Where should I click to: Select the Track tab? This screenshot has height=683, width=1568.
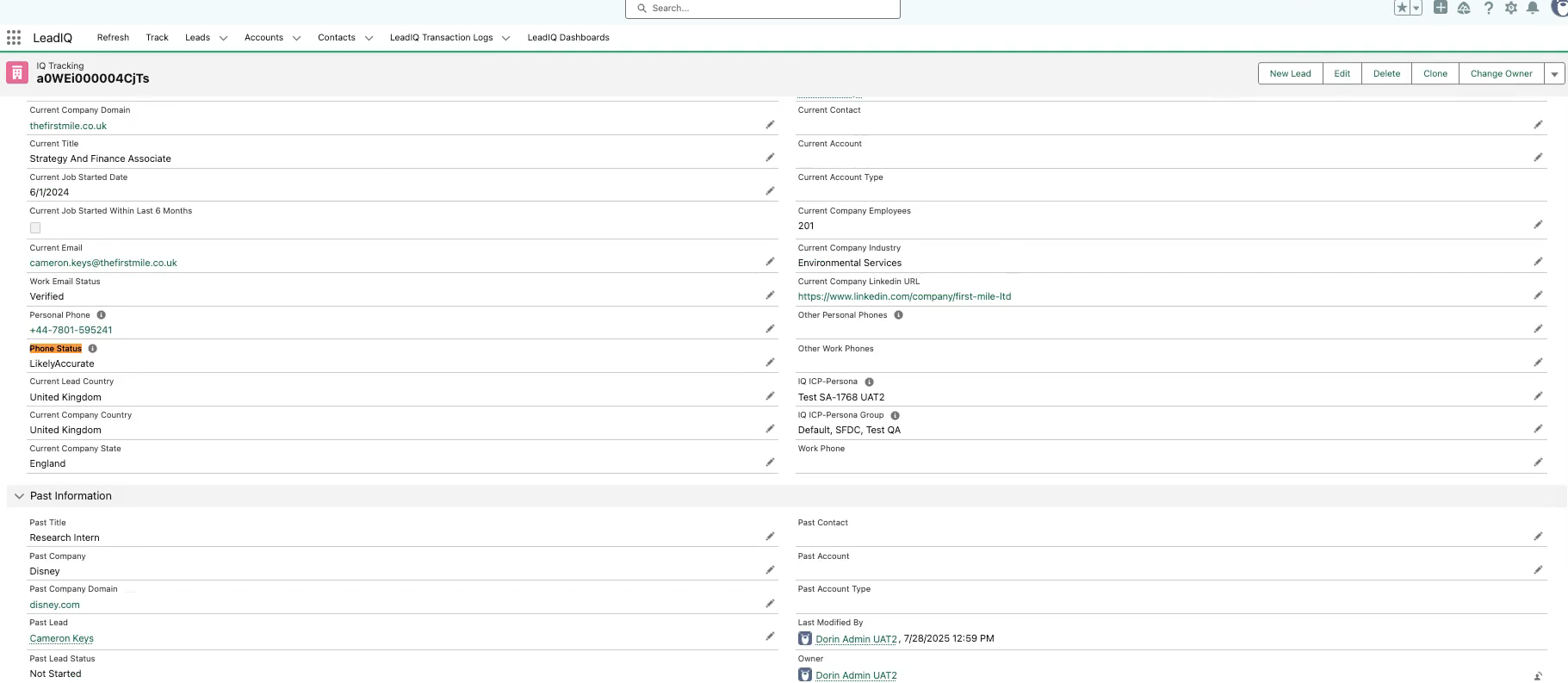pos(157,38)
